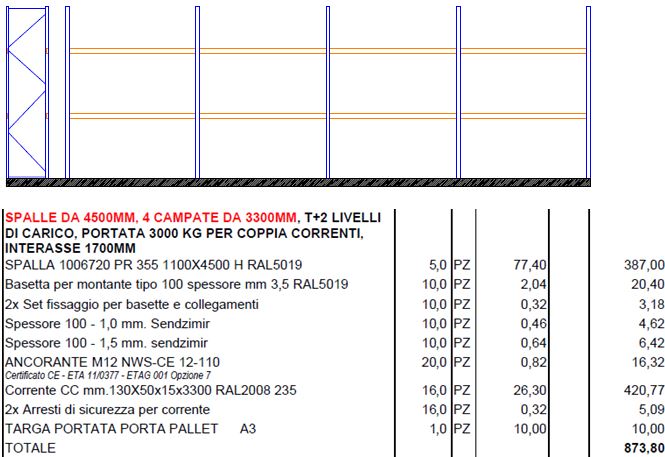Click amount 5,09
Viewport: 665px width, 457px height.
click(651, 410)
